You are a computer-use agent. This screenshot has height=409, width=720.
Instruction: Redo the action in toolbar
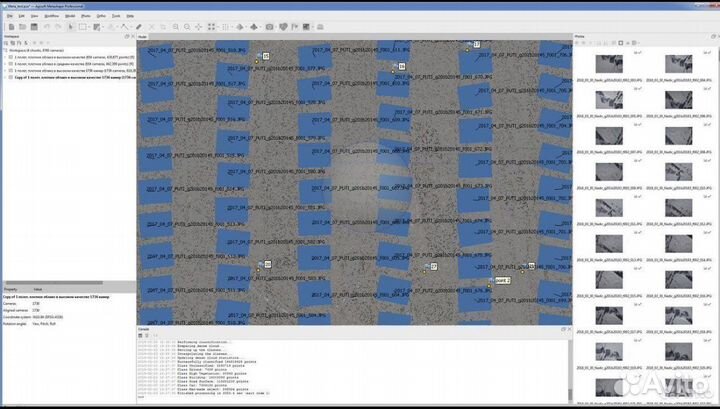pos(58,27)
